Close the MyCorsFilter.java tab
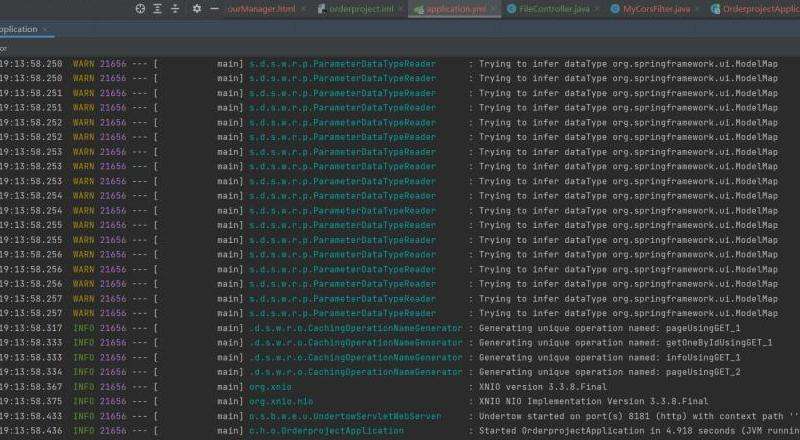The image size is (800, 440). (x=697, y=9)
